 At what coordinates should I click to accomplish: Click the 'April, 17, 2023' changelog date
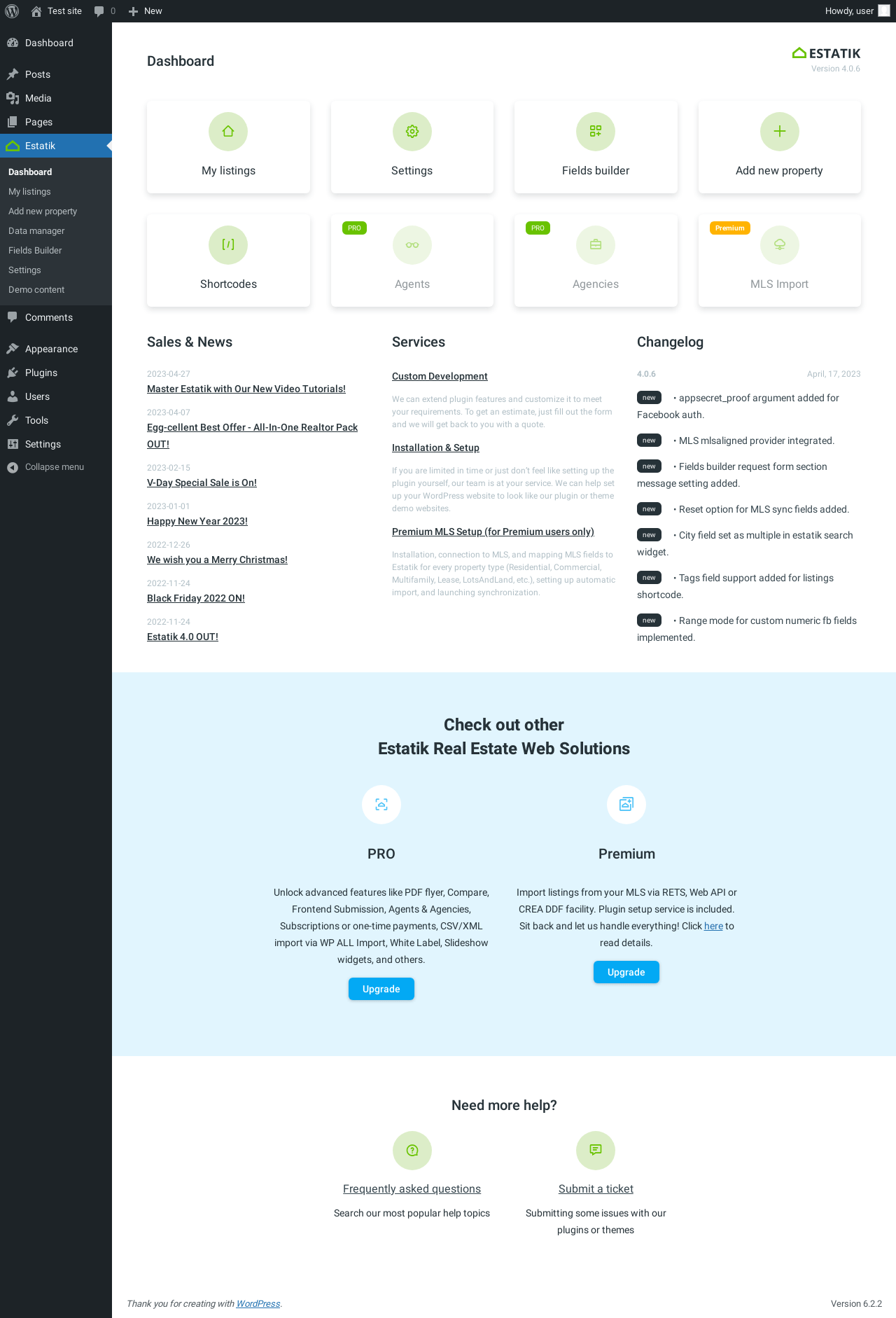834,374
